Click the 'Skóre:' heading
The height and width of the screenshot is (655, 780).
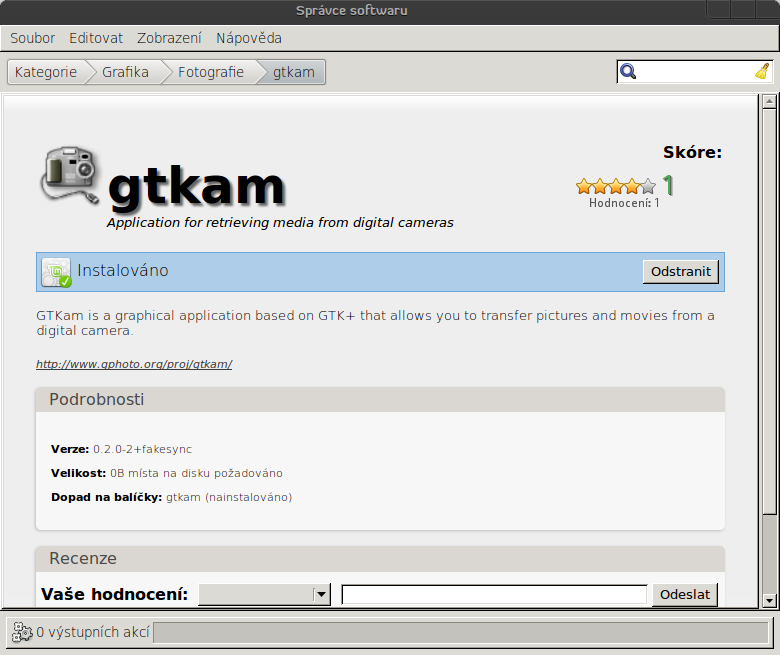(692, 152)
